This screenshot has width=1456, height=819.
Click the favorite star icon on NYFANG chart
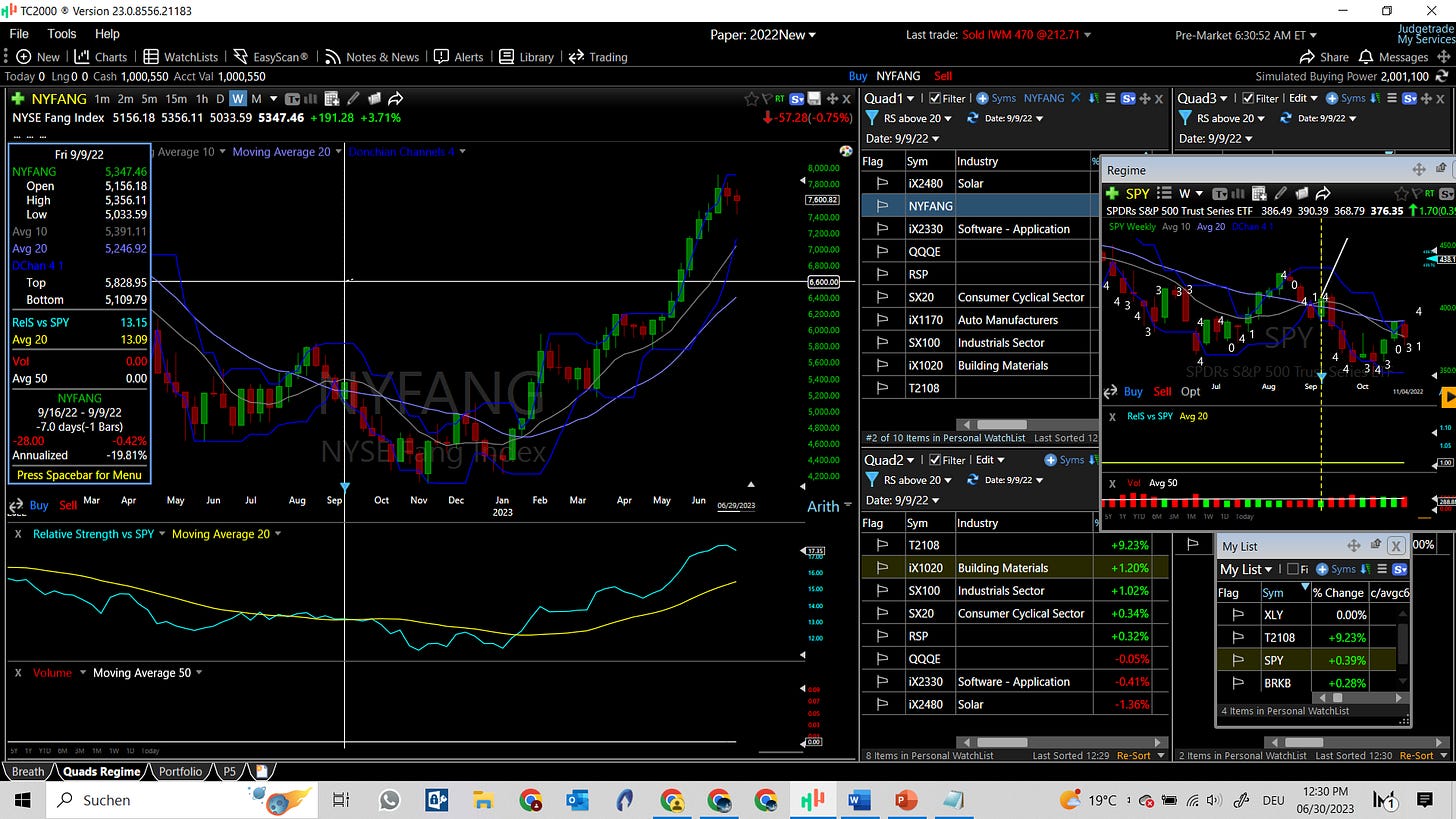coord(751,99)
